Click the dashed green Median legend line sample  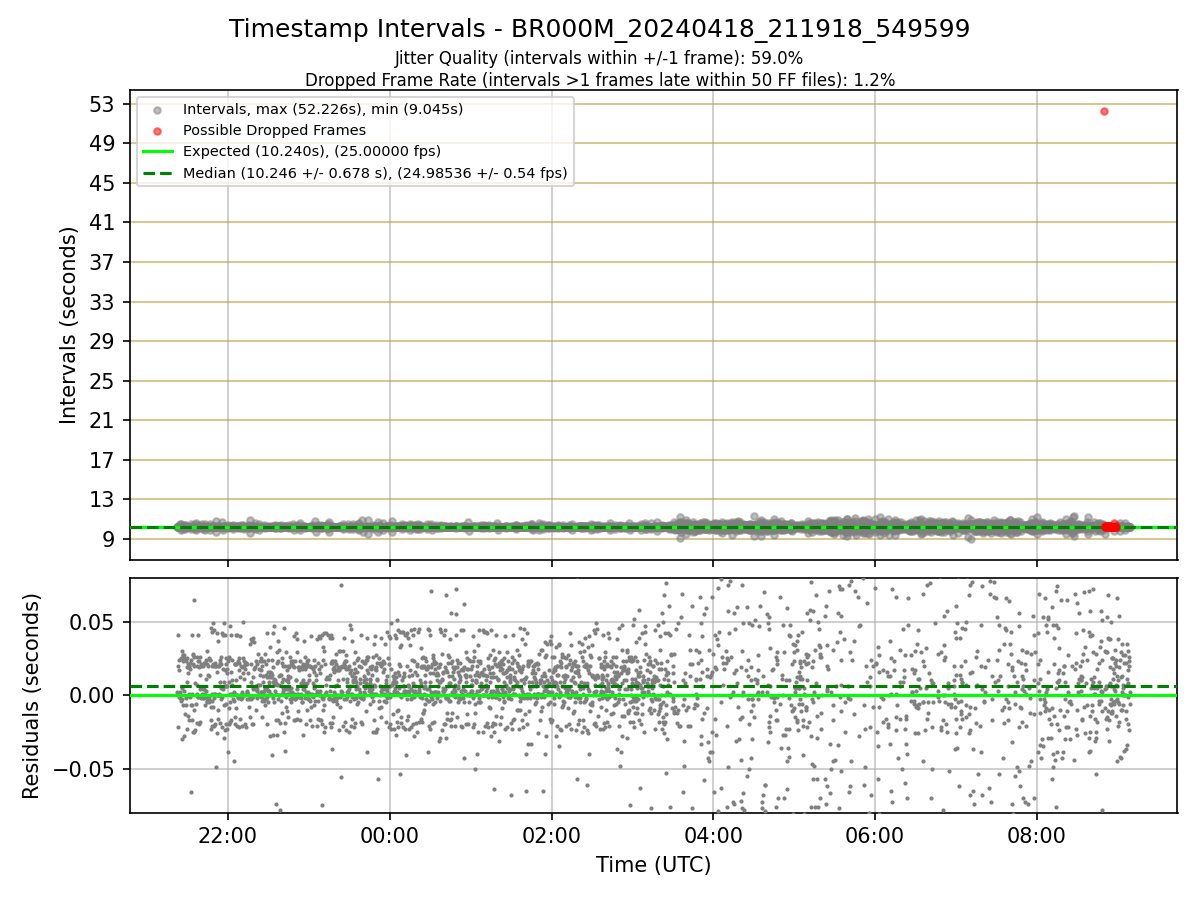[157, 173]
